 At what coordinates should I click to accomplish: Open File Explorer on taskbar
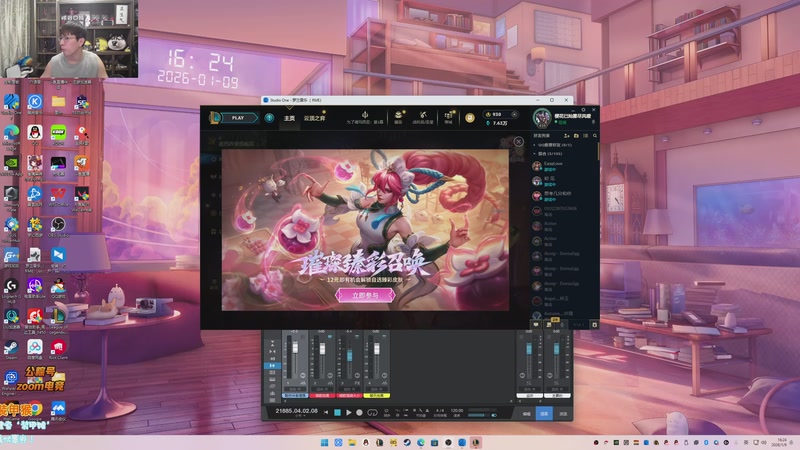(x=352, y=442)
